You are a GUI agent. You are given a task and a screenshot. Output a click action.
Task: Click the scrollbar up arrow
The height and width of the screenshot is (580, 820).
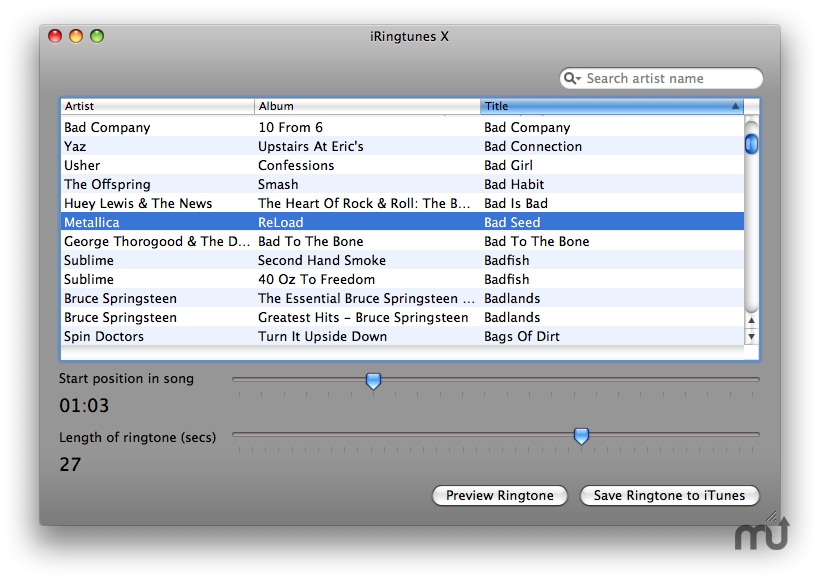pos(752,318)
